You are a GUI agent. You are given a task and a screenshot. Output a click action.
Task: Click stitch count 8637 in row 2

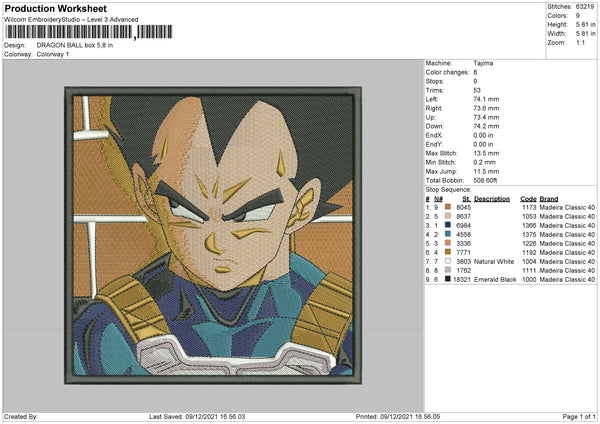[463, 216]
